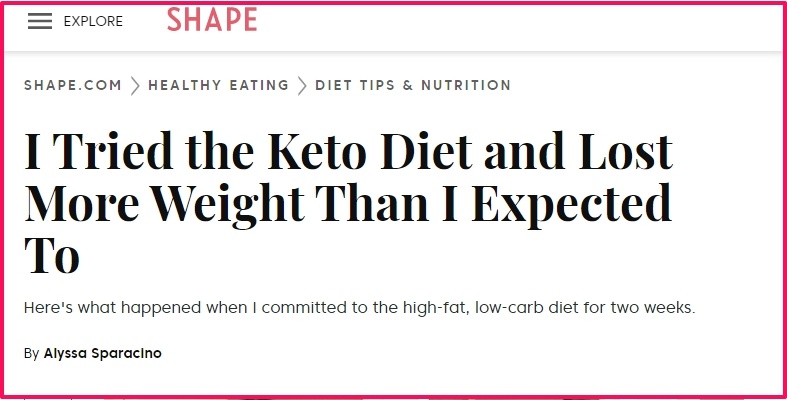Click the word 'Tried' in the headline
Image resolution: width=787 pixels, height=400 pixels.
click(112, 151)
